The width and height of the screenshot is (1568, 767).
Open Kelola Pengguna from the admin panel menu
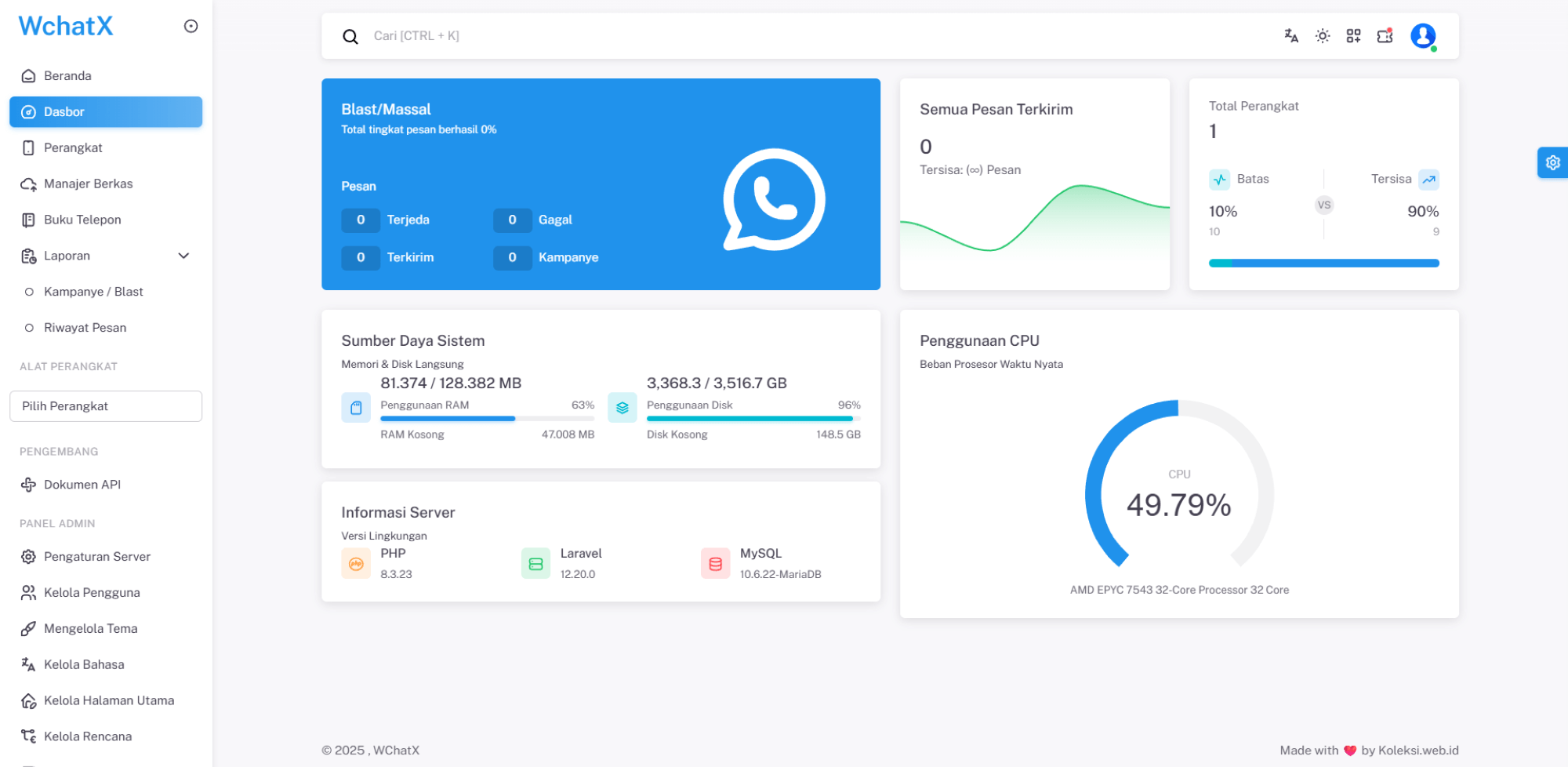(92, 592)
